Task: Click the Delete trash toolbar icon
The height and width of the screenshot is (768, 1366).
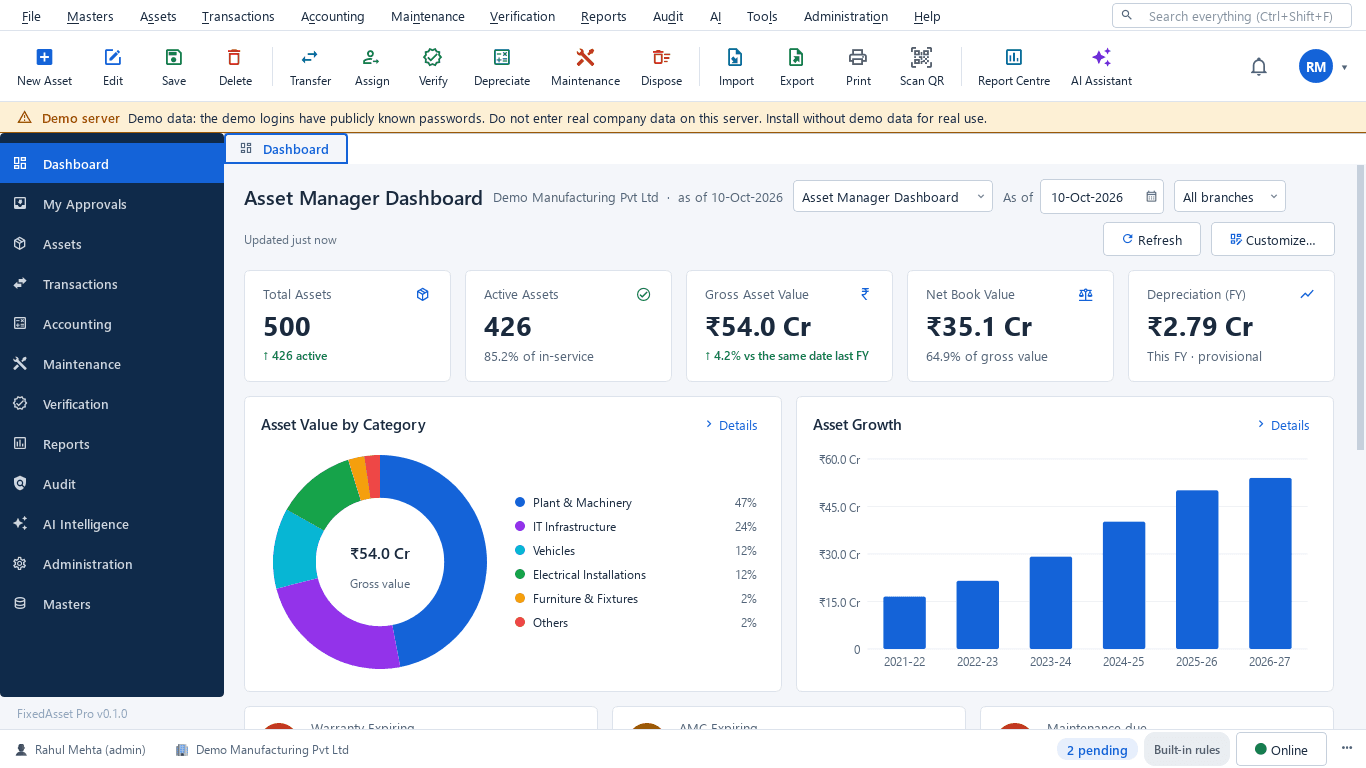Action: (235, 57)
